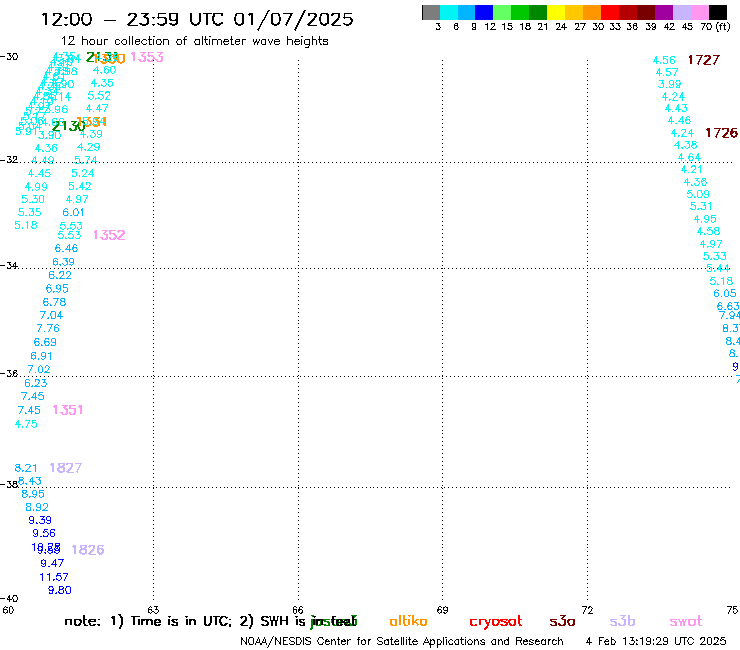Click the latitude axis label -40

pos(9,599)
